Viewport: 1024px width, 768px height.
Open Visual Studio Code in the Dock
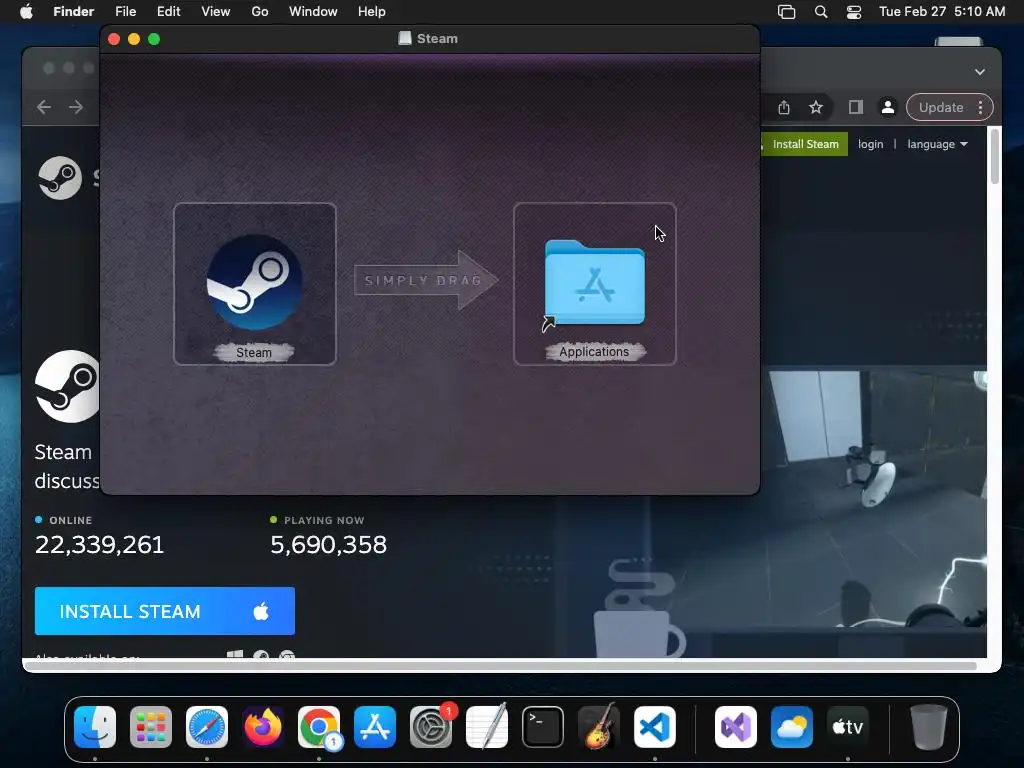pyautogui.click(x=654, y=726)
